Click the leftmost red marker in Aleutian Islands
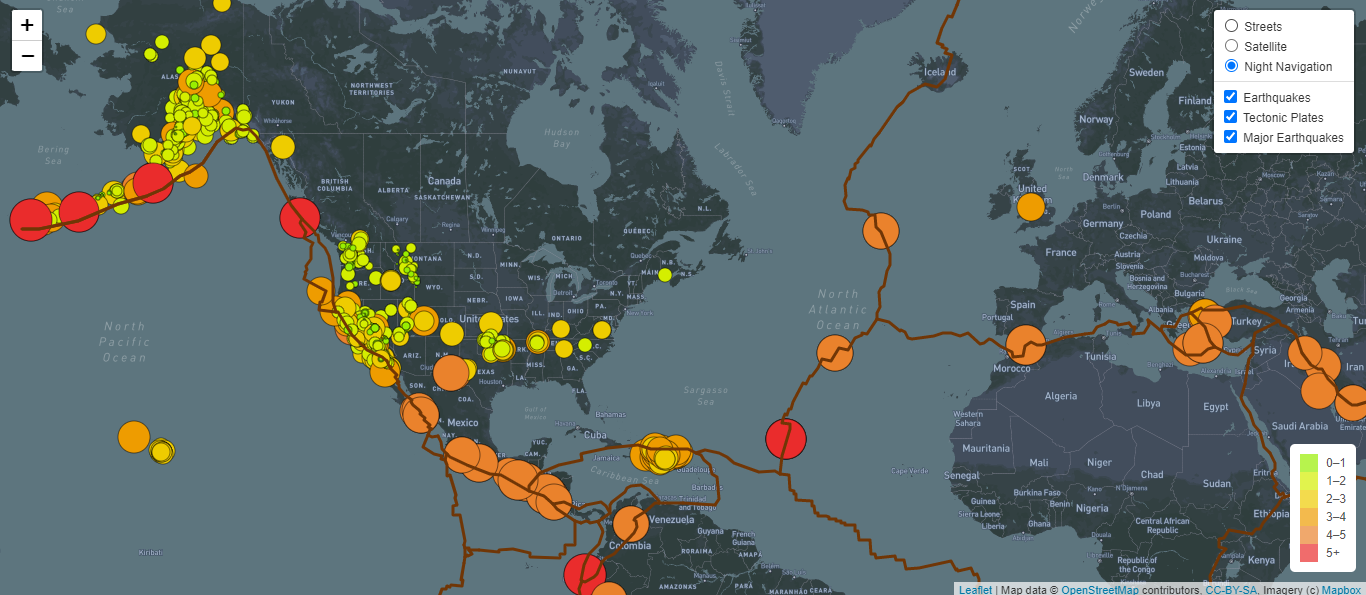The height and width of the screenshot is (595, 1366). click(30, 219)
